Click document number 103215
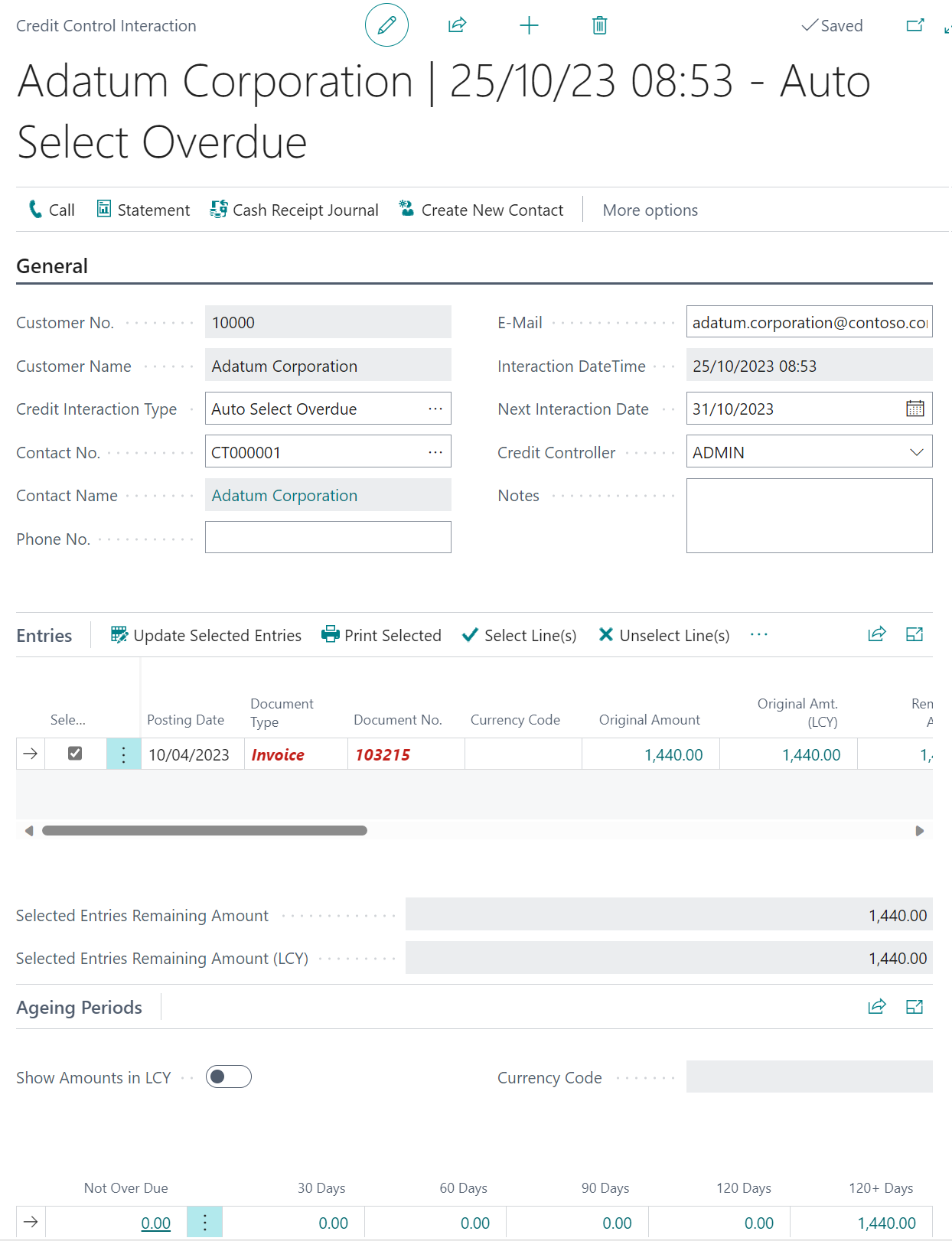 pos(383,754)
